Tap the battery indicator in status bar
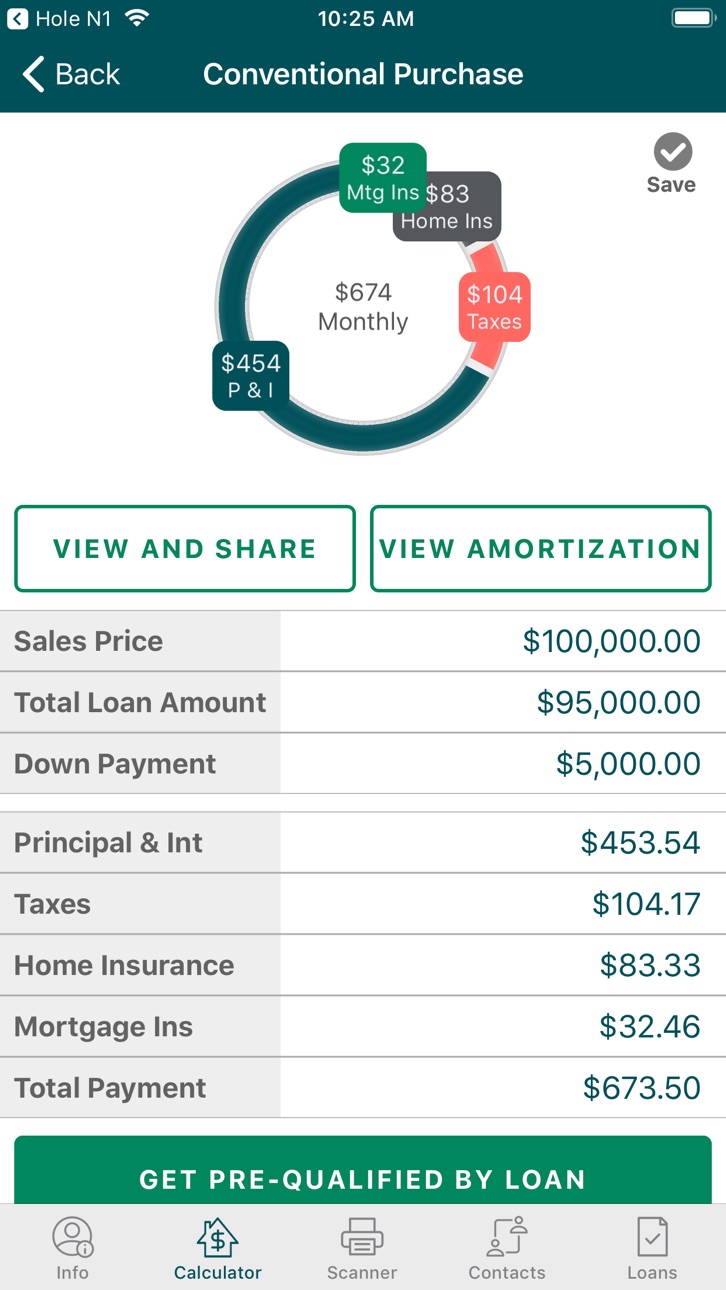 pos(693,18)
